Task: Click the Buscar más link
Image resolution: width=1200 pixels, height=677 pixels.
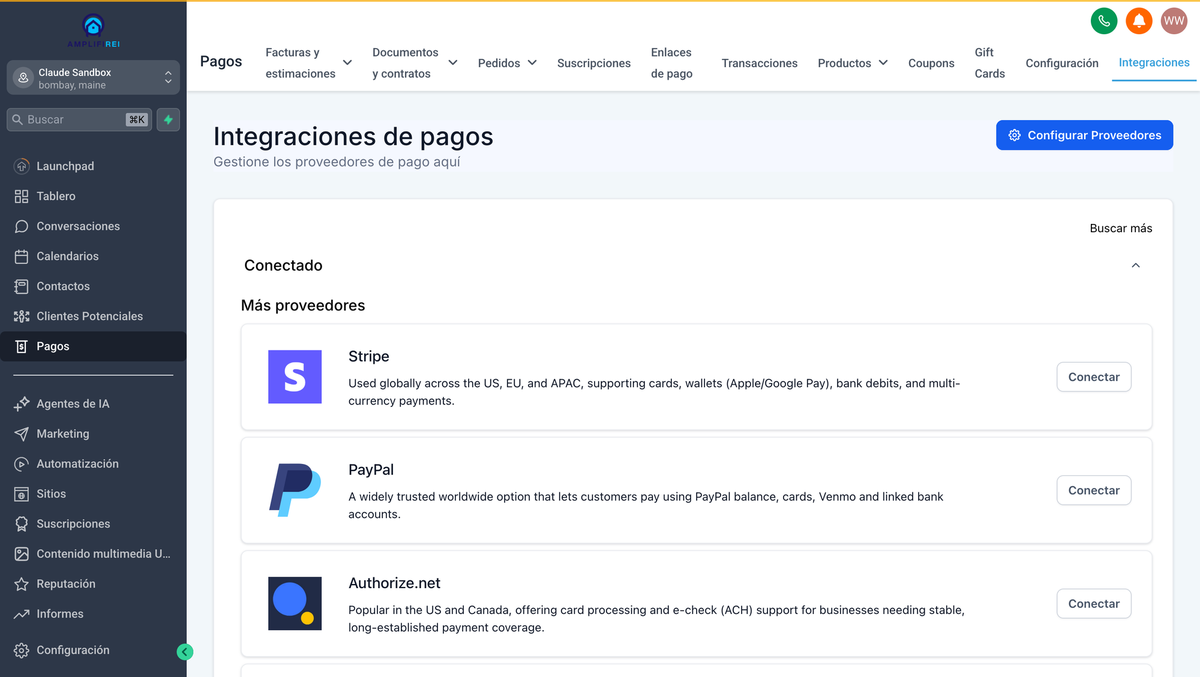Action: [x=1121, y=228]
